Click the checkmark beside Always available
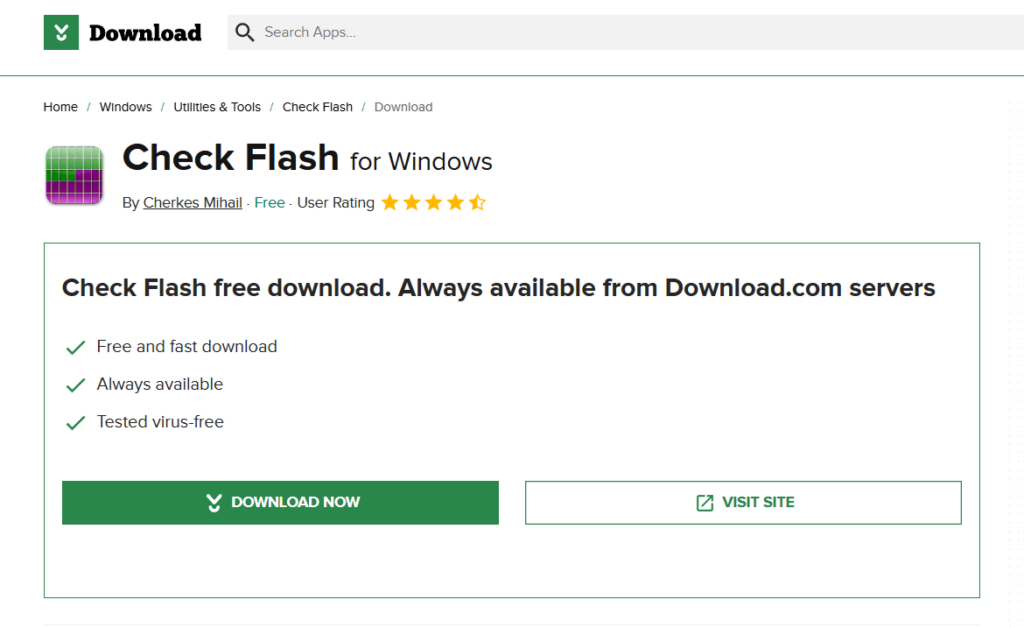The image size is (1024, 628). [x=75, y=385]
